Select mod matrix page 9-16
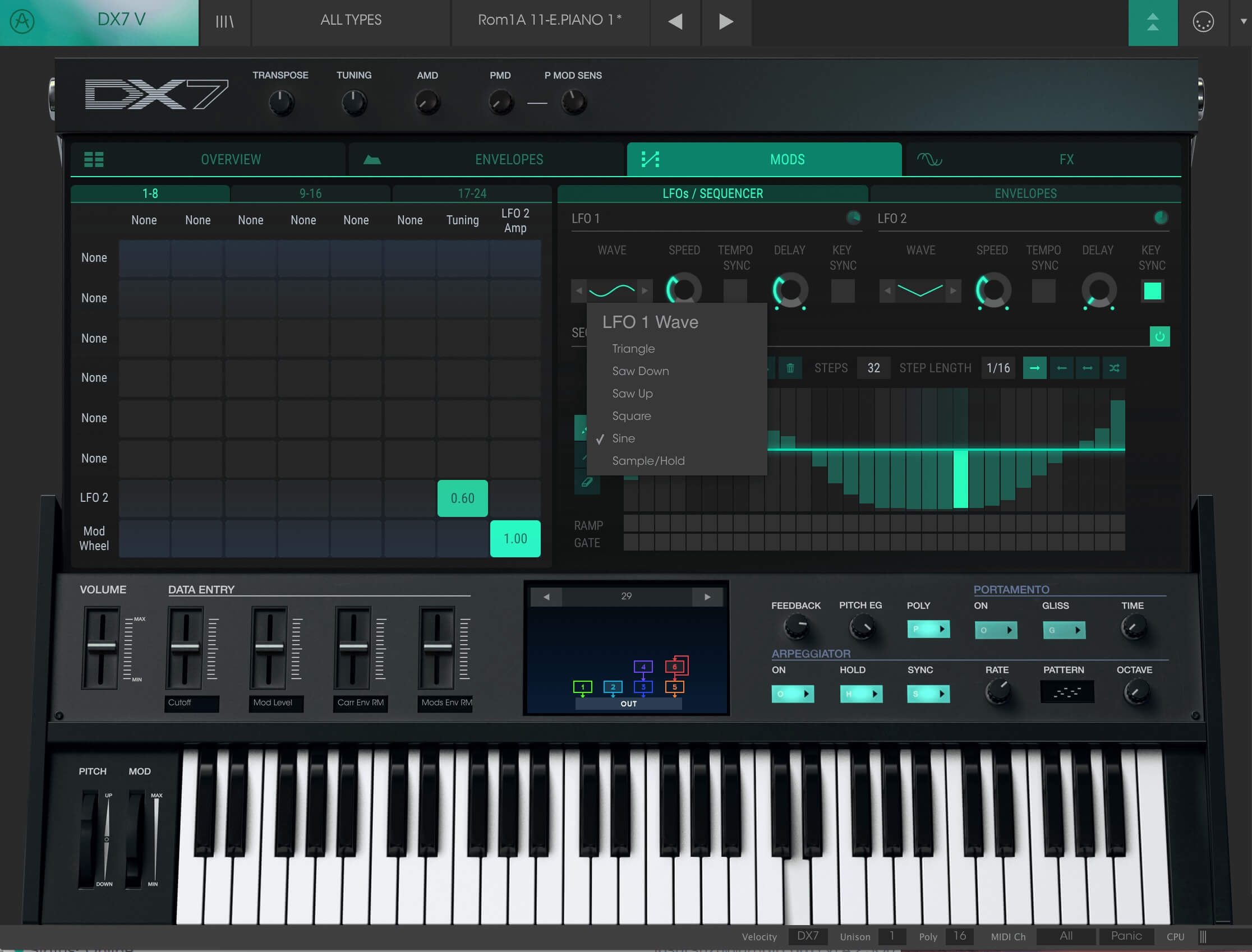Screen dimensions: 1252x952 point(311,193)
